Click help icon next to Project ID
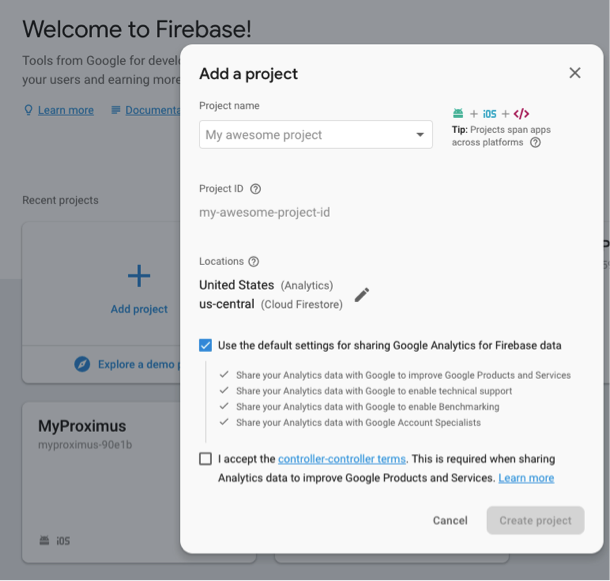The image size is (610, 581). (255, 189)
